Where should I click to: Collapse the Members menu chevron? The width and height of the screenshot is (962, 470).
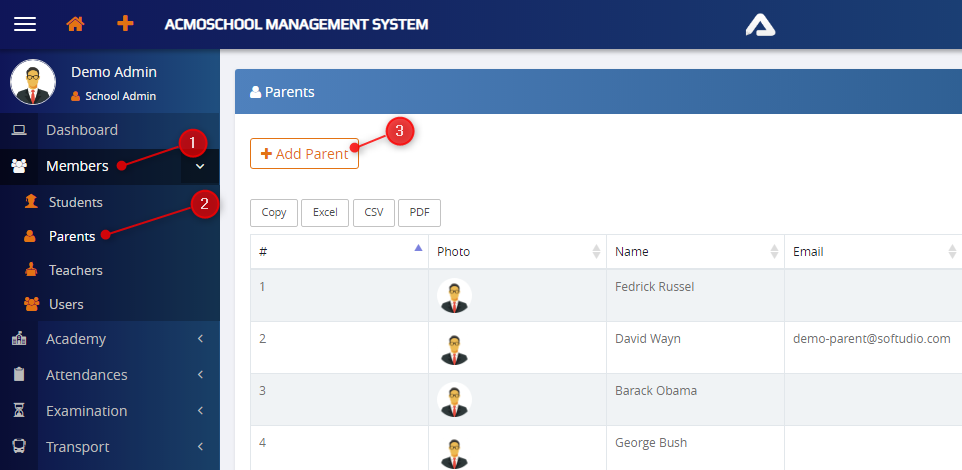[x=200, y=166]
